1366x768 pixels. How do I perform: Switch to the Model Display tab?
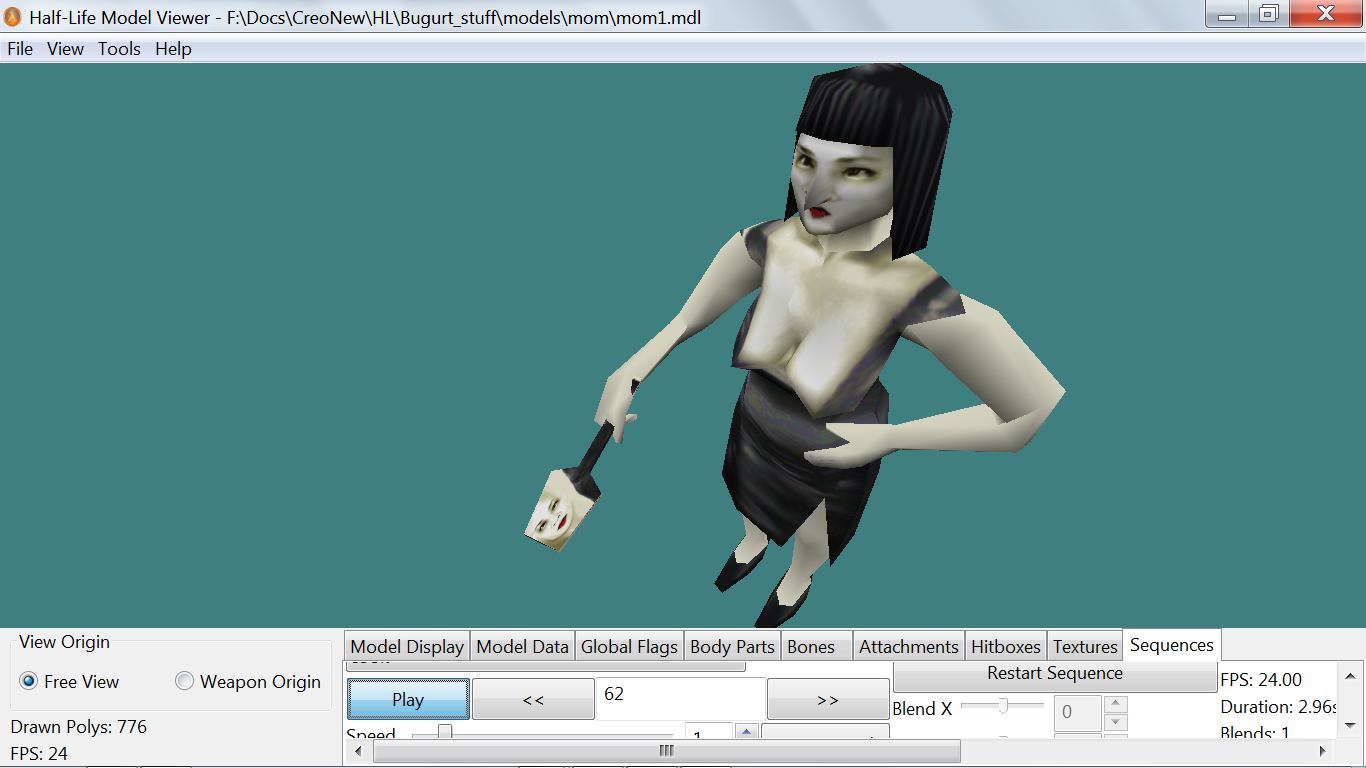[407, 647]
